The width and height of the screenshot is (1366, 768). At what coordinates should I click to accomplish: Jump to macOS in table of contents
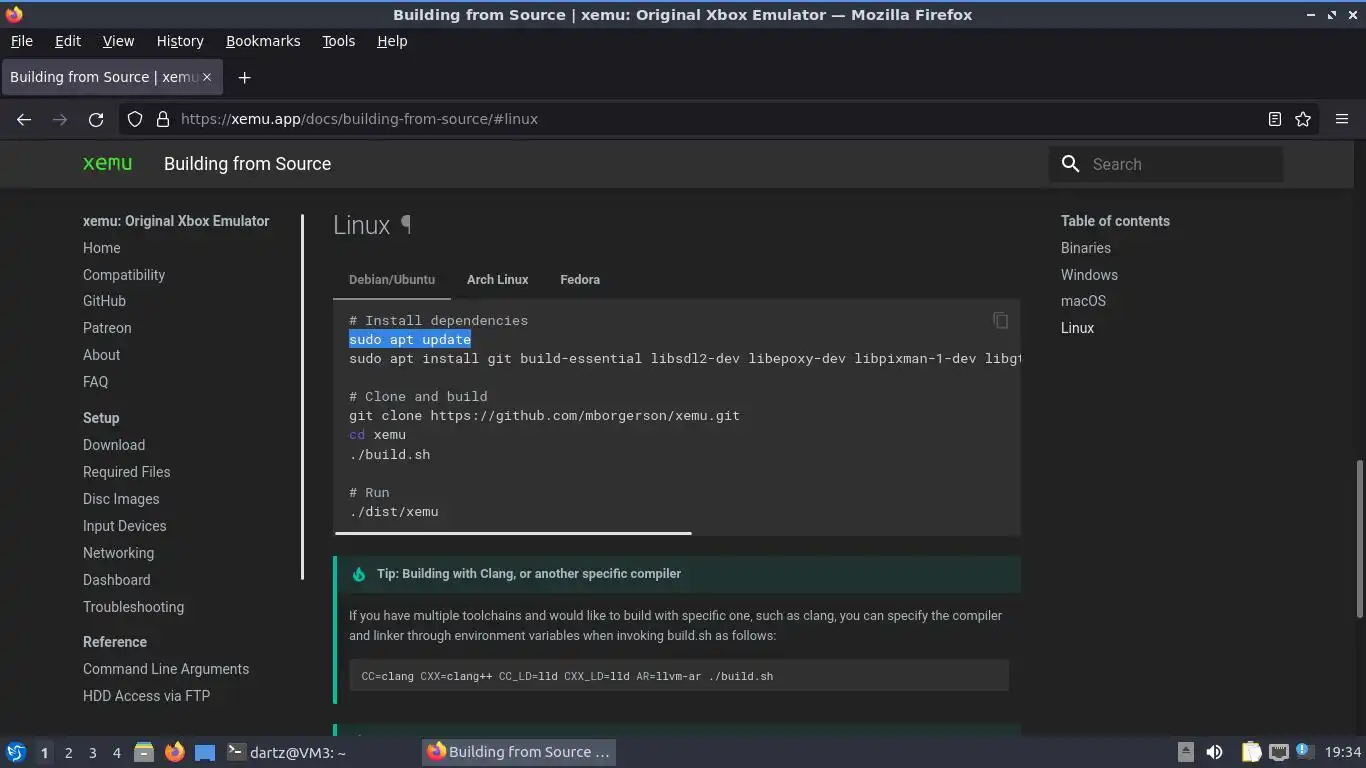point(1083,301)
